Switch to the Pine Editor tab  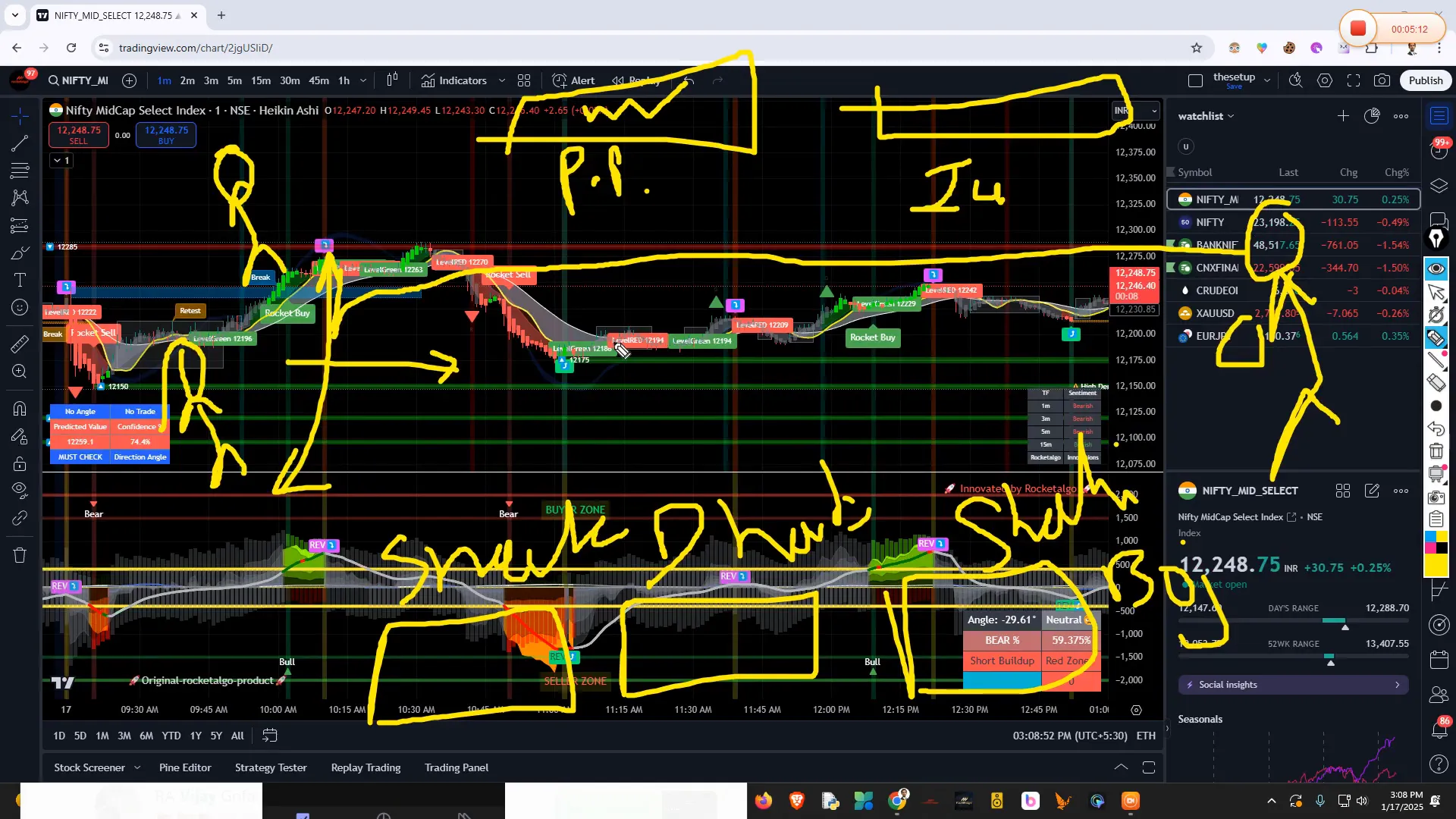(x=185, y=767)
